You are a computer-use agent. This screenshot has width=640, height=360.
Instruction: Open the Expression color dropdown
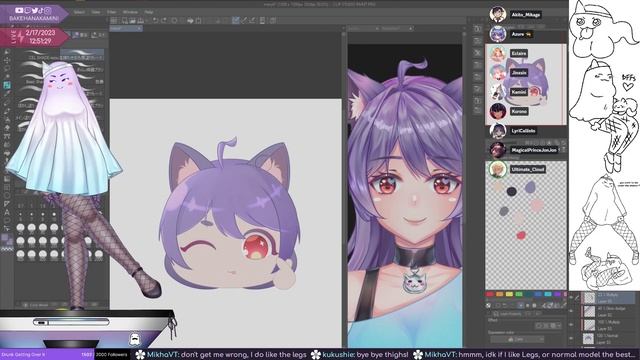(517, 339)
